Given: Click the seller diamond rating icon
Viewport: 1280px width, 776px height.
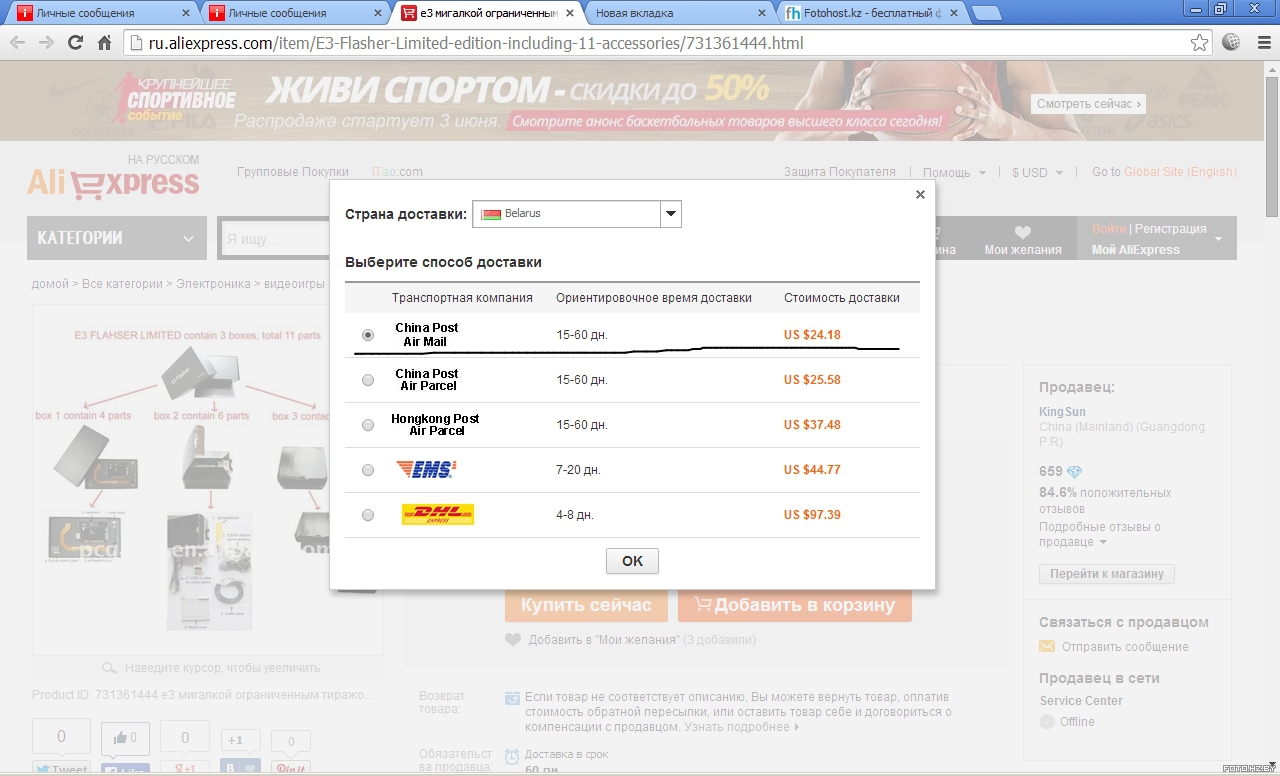Looking at the screenshot, I should tap(1075, 472).
